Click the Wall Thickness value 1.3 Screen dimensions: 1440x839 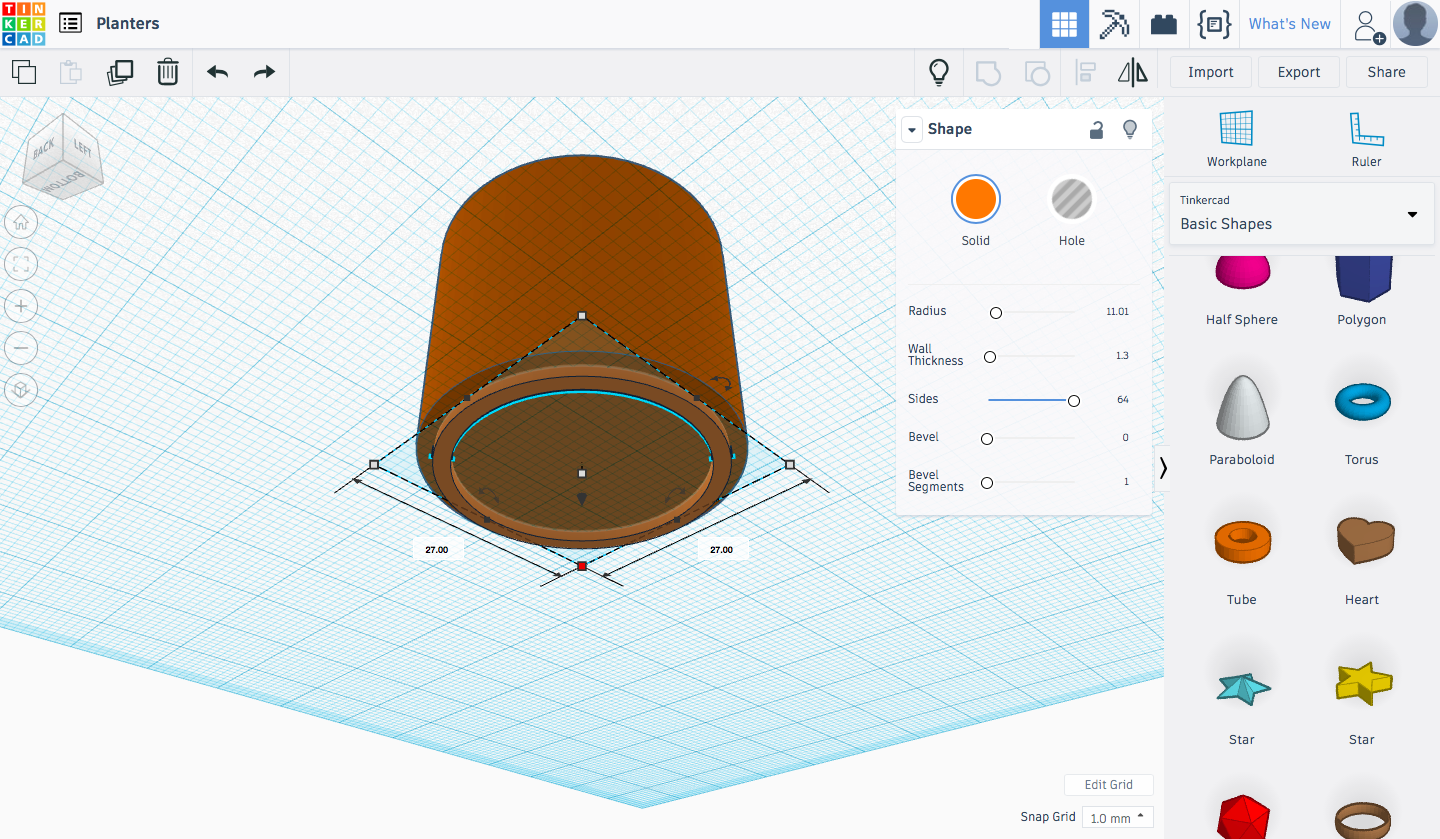1122,356
